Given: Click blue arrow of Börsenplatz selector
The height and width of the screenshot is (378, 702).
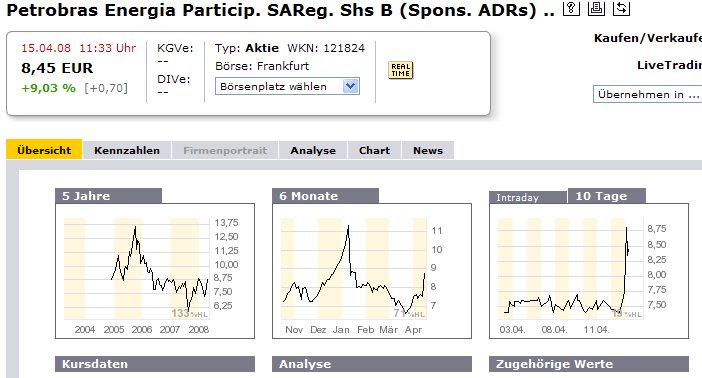Looking at the screenshot, I should [x=351, y=86].
